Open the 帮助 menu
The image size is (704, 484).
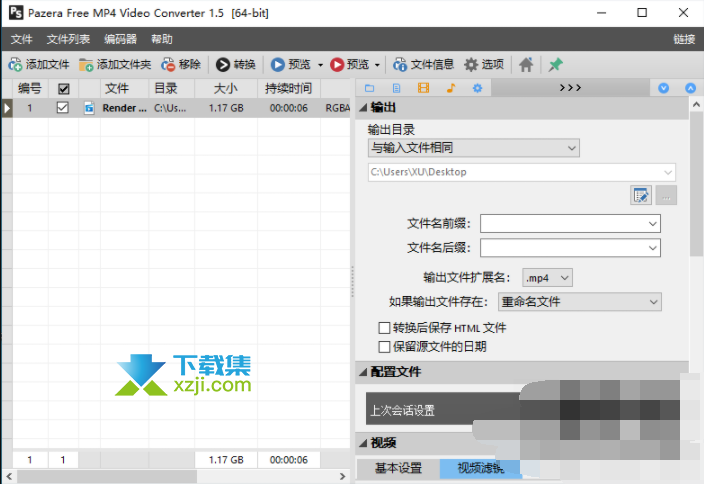162,40
